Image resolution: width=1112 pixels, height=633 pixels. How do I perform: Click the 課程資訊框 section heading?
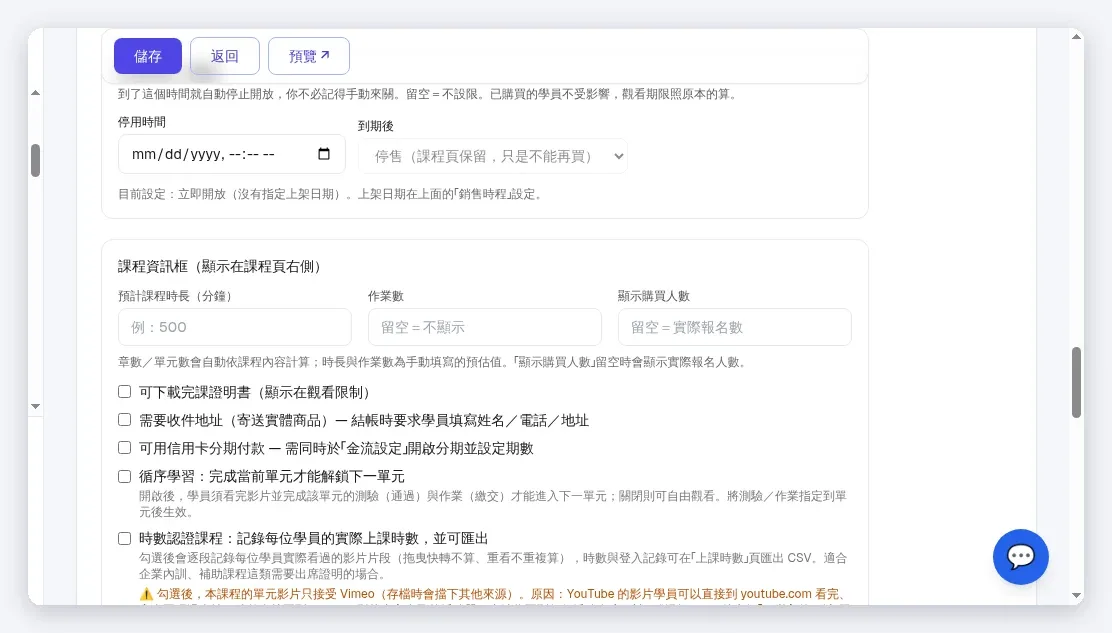222,267
